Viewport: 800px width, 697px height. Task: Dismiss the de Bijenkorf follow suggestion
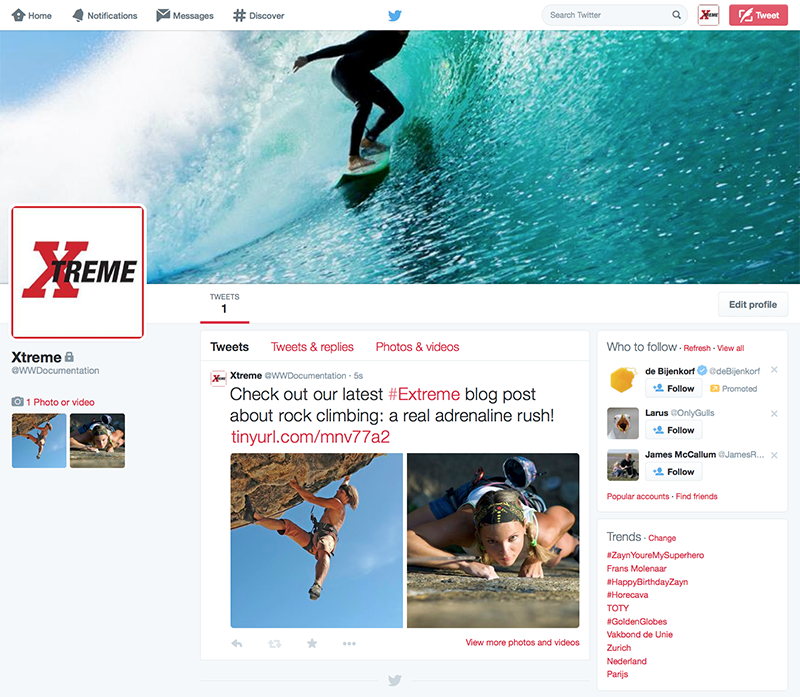coord(774,371)
